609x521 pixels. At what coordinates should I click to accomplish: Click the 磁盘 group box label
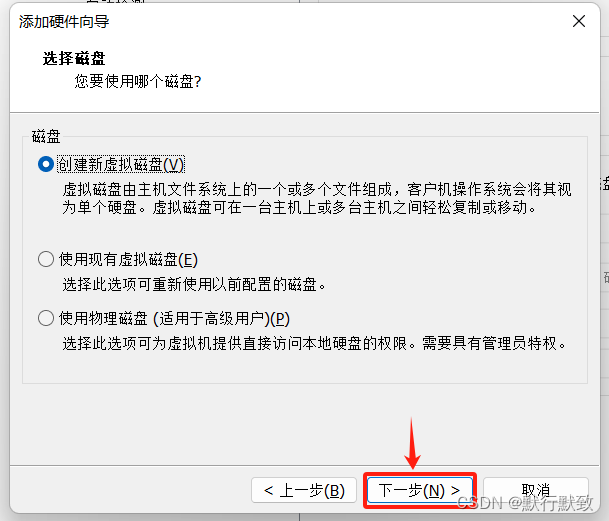click(46, 137)
